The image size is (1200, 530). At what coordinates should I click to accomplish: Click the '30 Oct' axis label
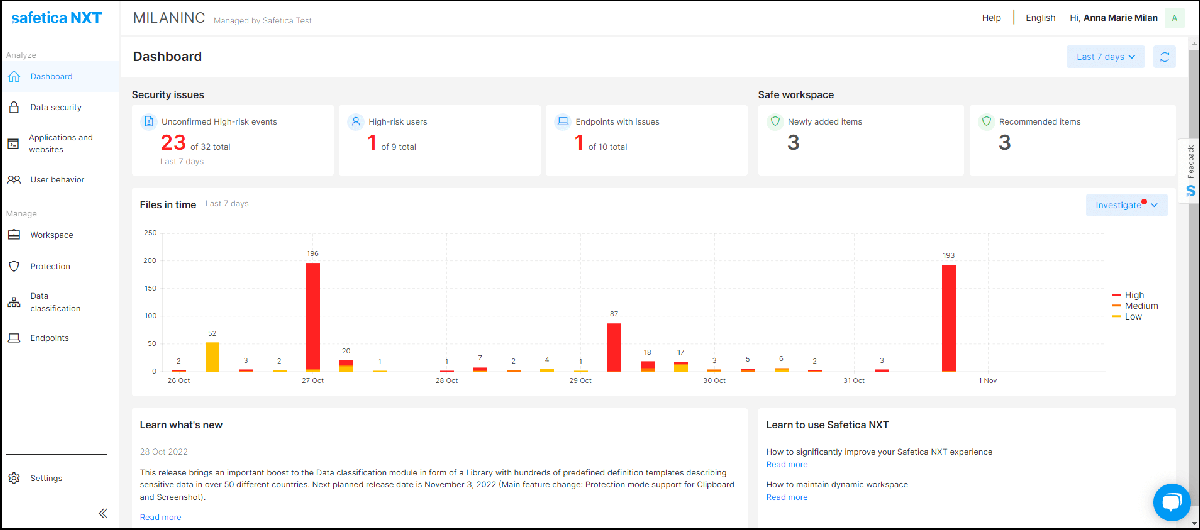(714, 381)
